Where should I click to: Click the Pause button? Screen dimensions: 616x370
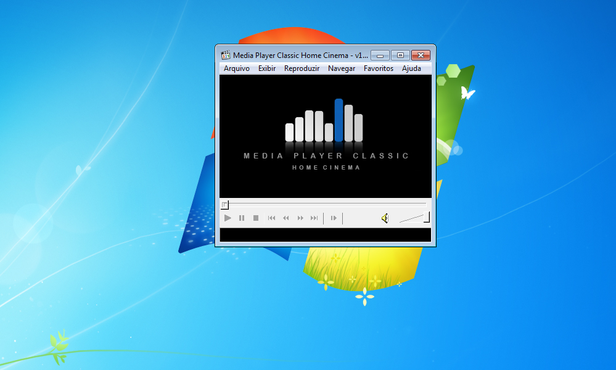(242, 218)
